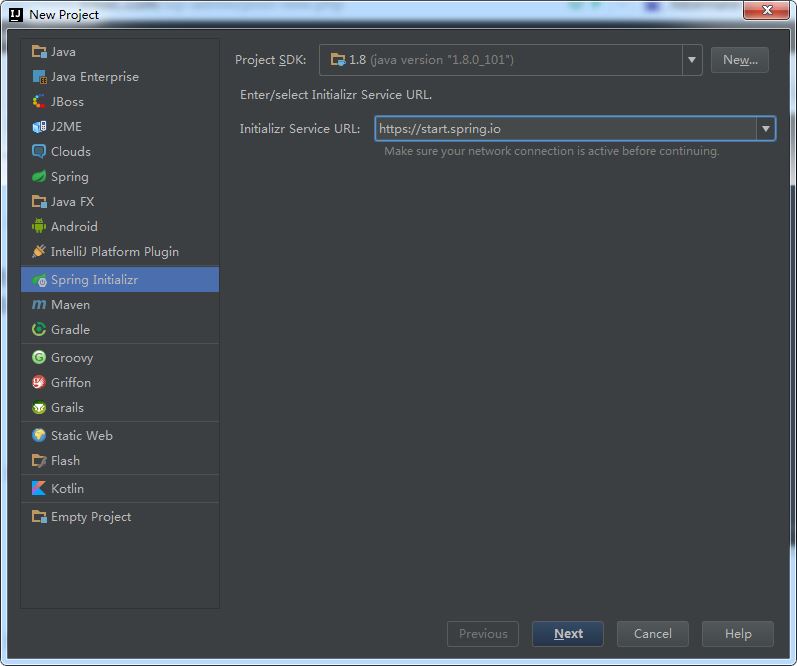Click the "Java" project type label
Viewport: 797px width, 666px height.
63,52
